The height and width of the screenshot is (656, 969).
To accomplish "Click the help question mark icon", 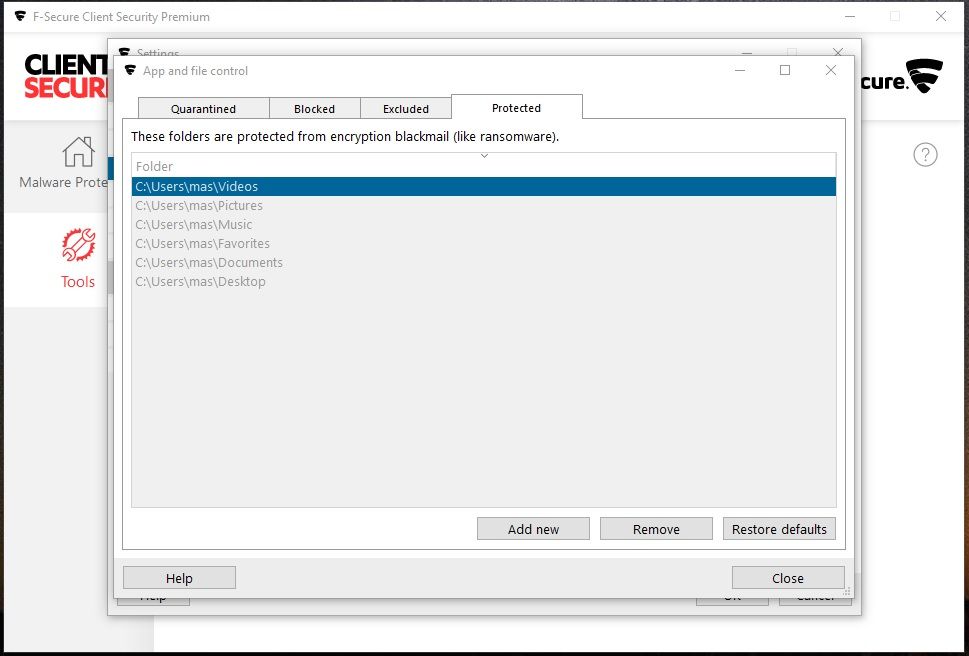I will pos(925,154).
